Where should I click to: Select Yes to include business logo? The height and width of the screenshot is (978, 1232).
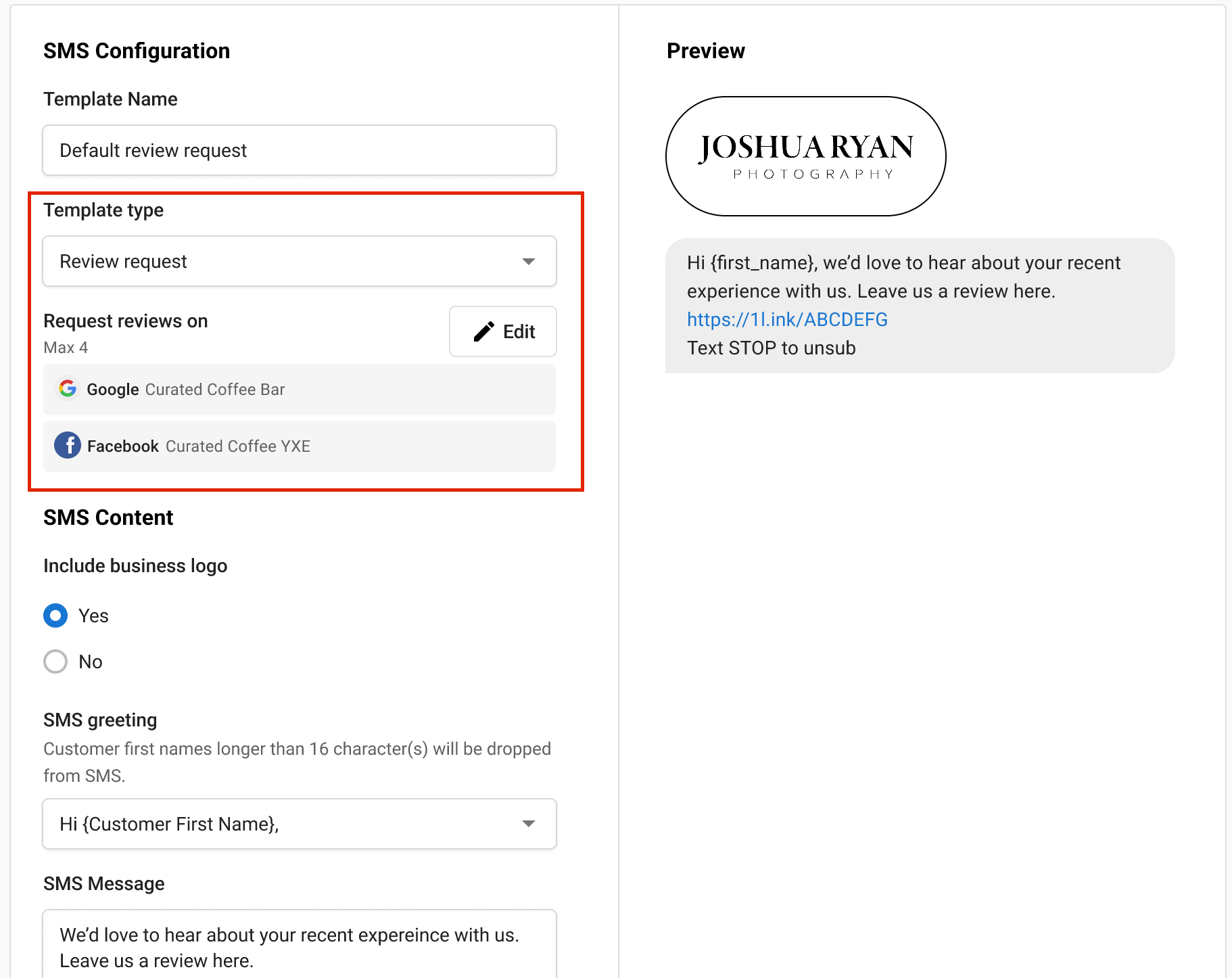pyautogui.click(x=55, y=615)
